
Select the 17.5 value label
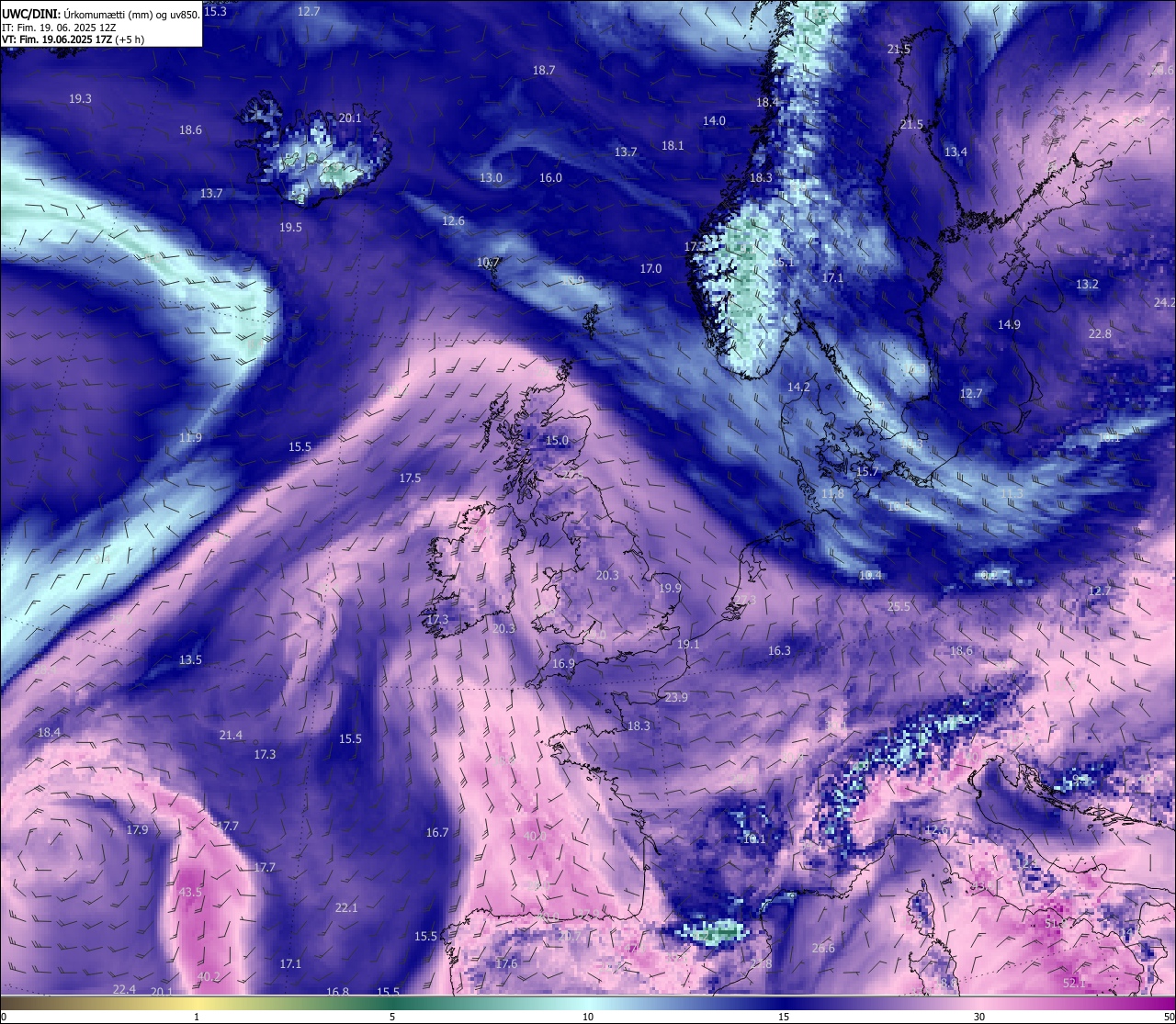[410, 478]
